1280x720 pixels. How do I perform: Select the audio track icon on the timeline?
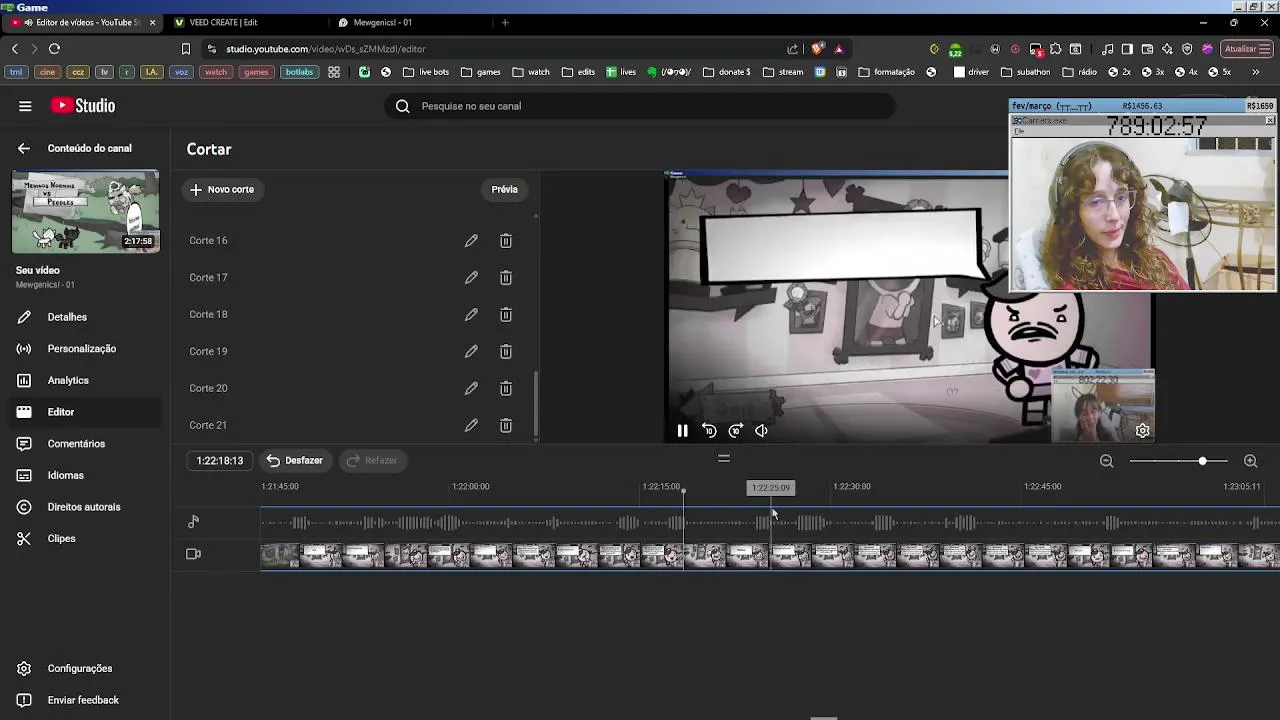193,521
